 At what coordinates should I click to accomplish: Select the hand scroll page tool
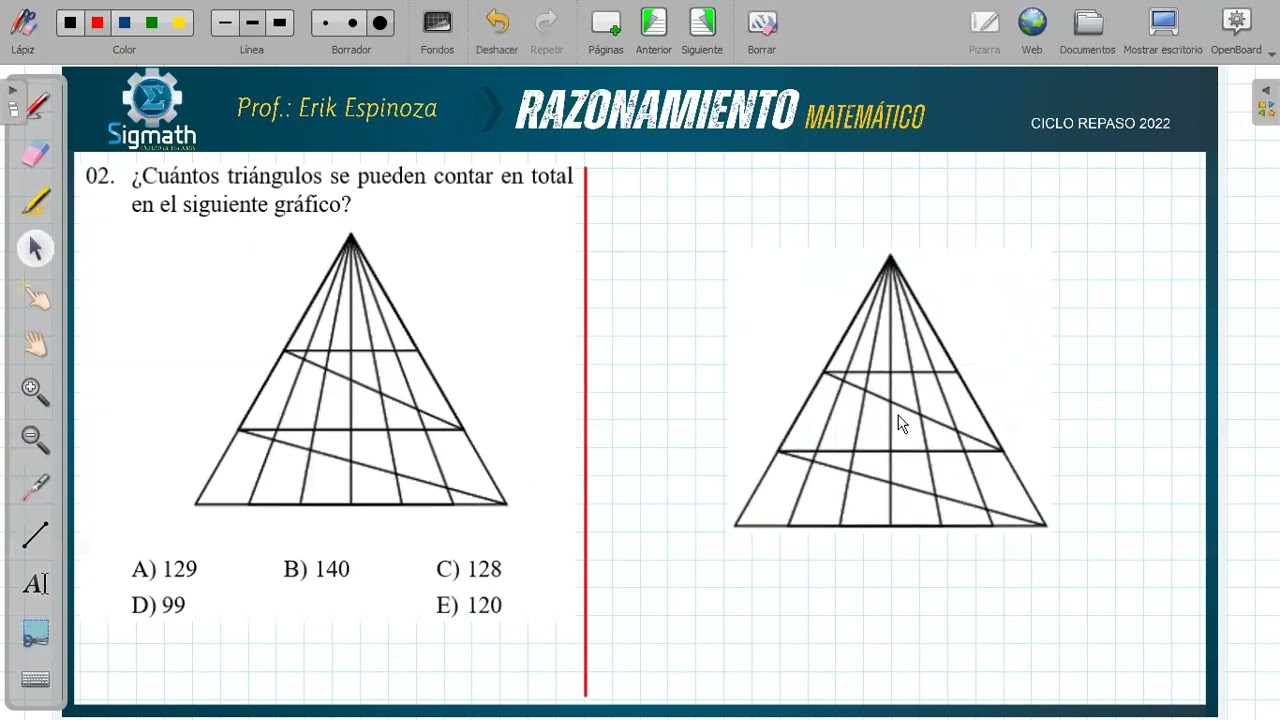(x=36, y=345)
